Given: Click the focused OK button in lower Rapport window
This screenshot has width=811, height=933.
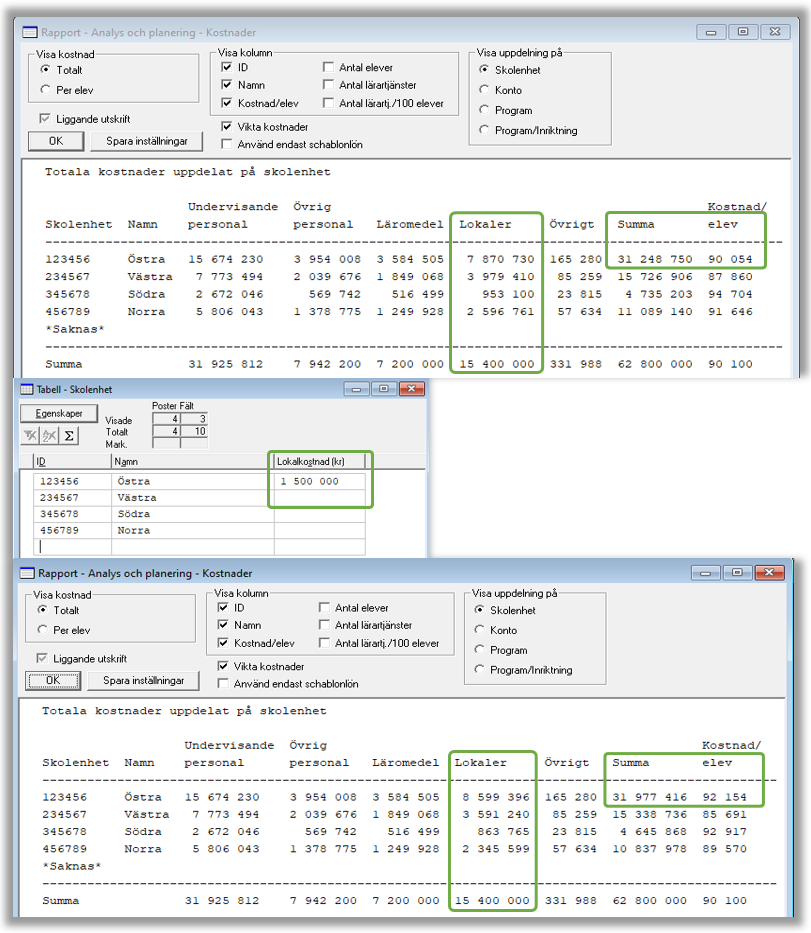Looking at the screenshot, I should pos(53,680).
